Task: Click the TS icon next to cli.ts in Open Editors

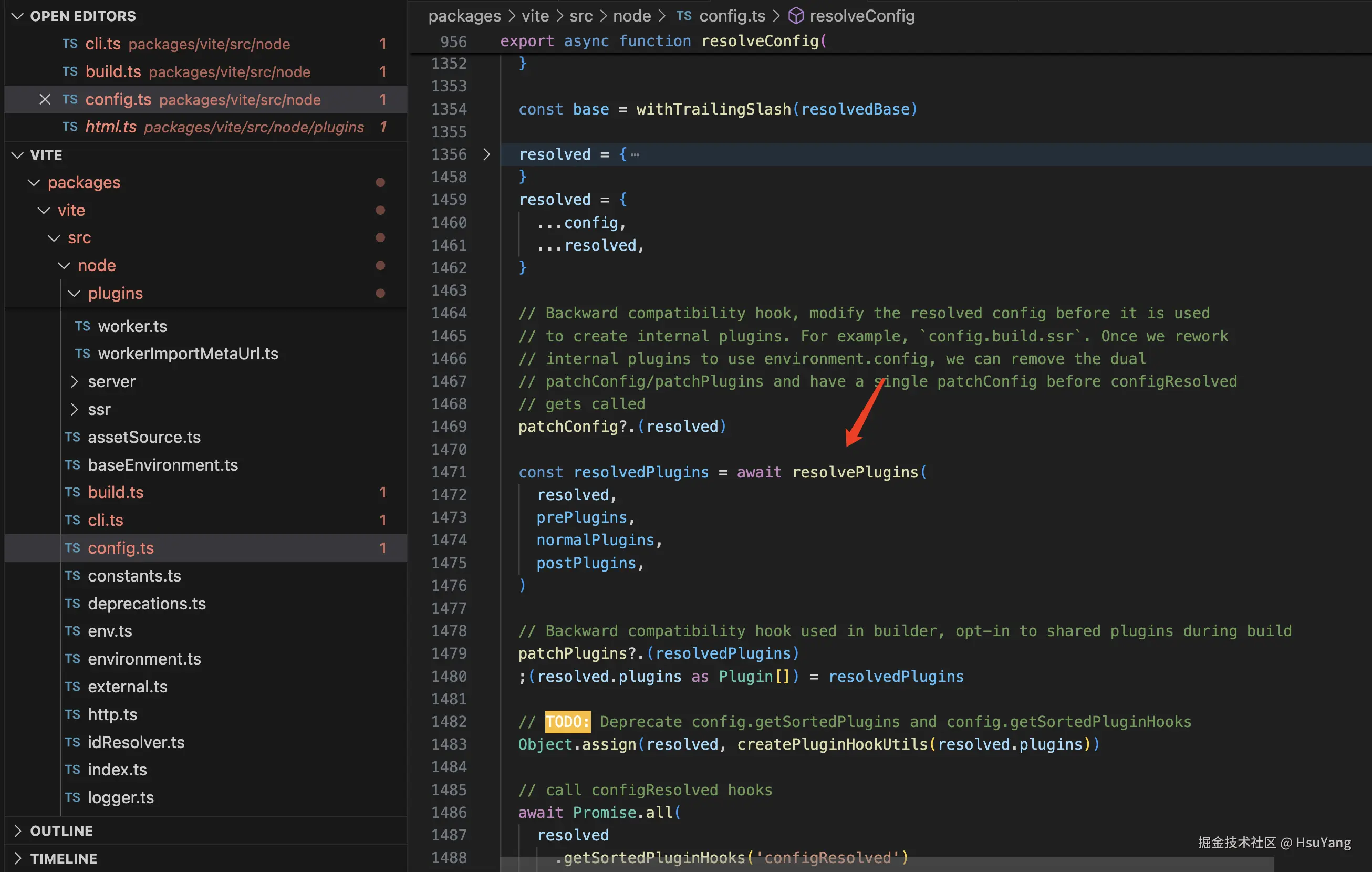Action: (x=70, y=44)
